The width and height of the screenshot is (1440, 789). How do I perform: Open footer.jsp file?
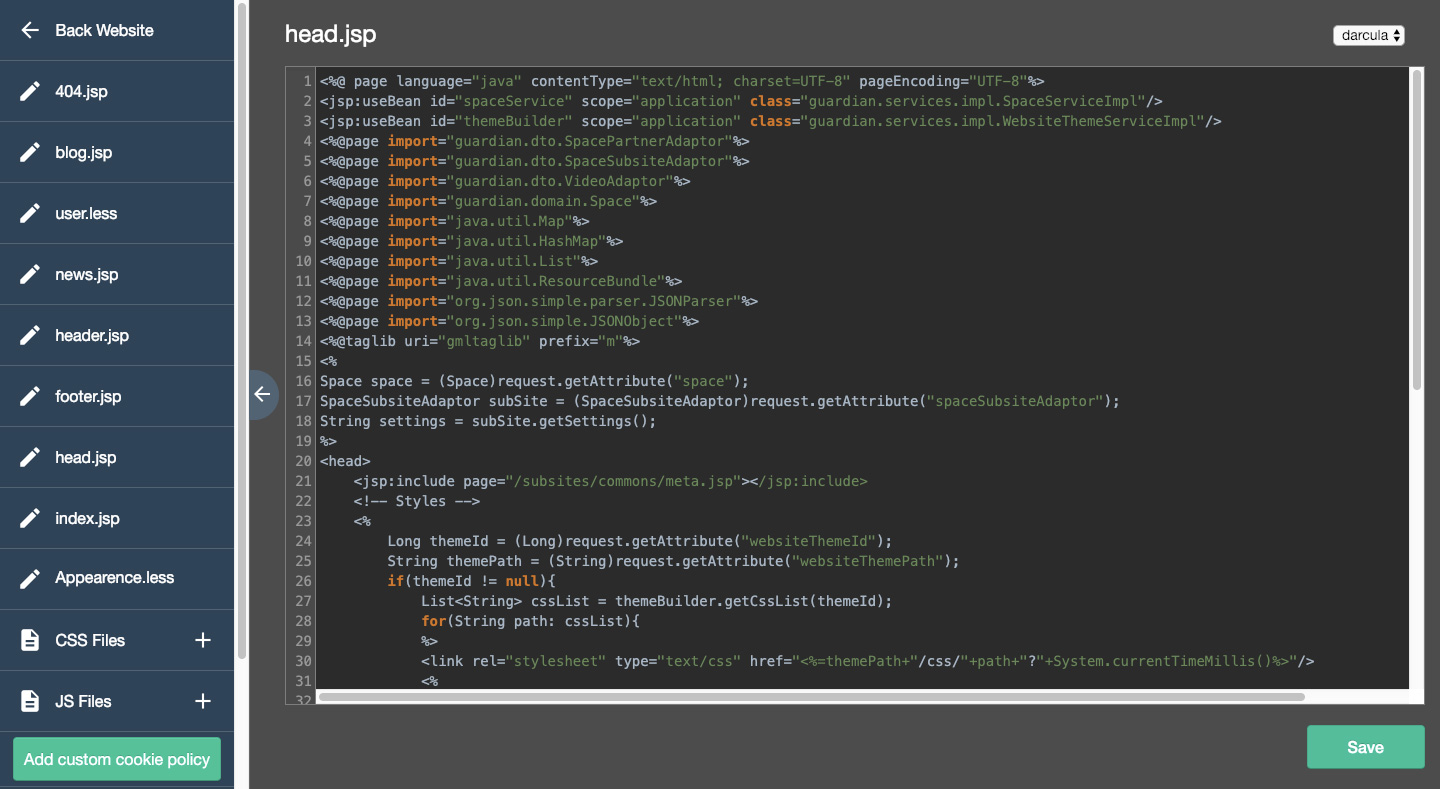point(88,397)
